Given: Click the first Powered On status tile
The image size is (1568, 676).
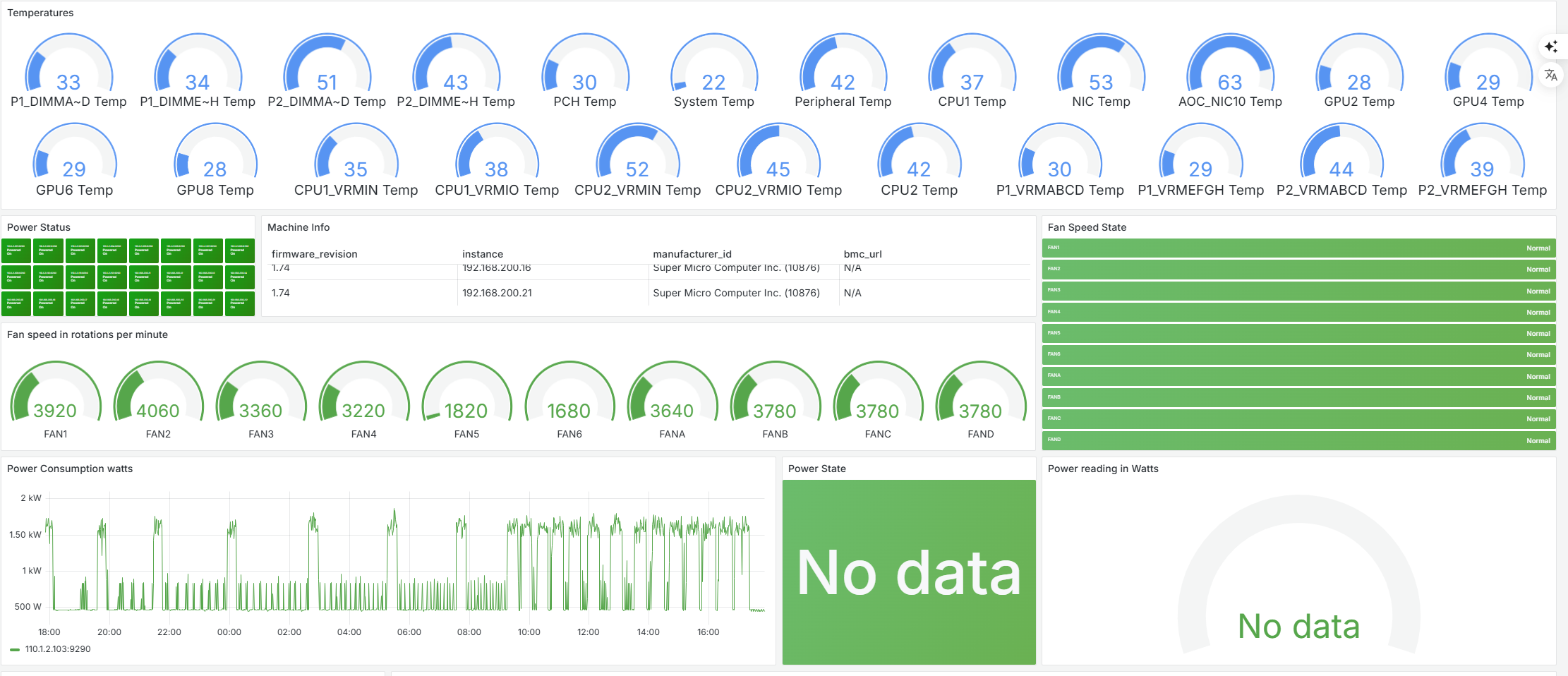Looking at the screenshot, I should tap(16, 251).
